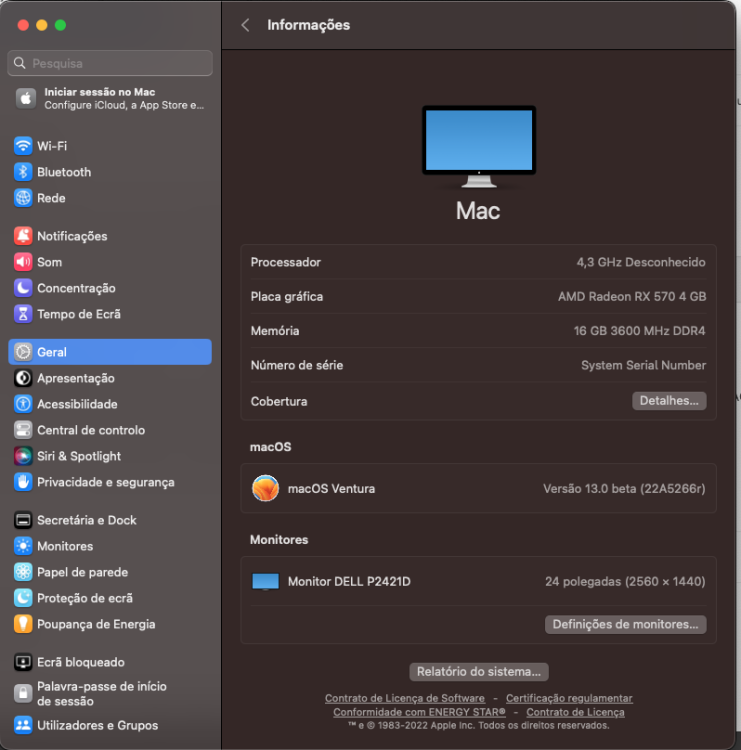Image resolution: width=741 pixels, height=750 pixels.
Task: Click the 'Processador' row label
Action: click(x=286, y=262)
